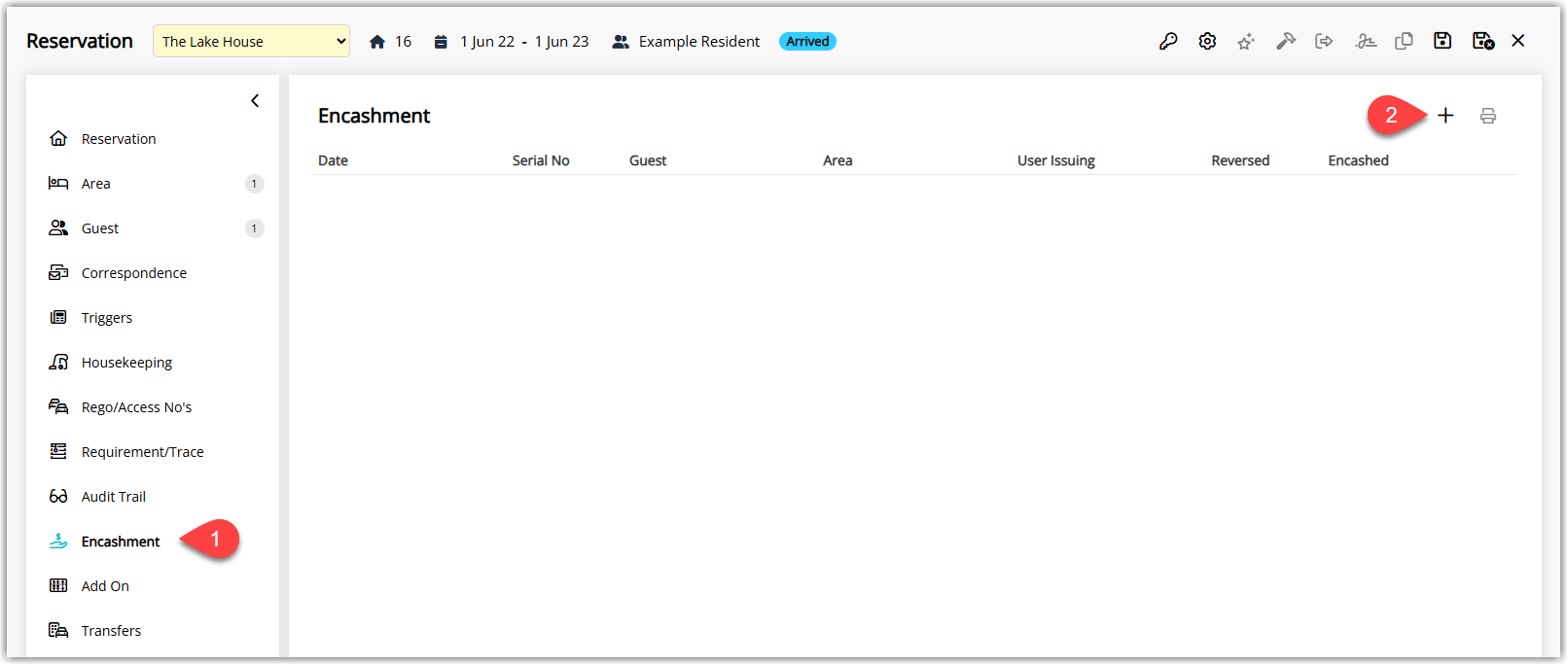Click the save-and-exit disk icon

pos(1483,41)
